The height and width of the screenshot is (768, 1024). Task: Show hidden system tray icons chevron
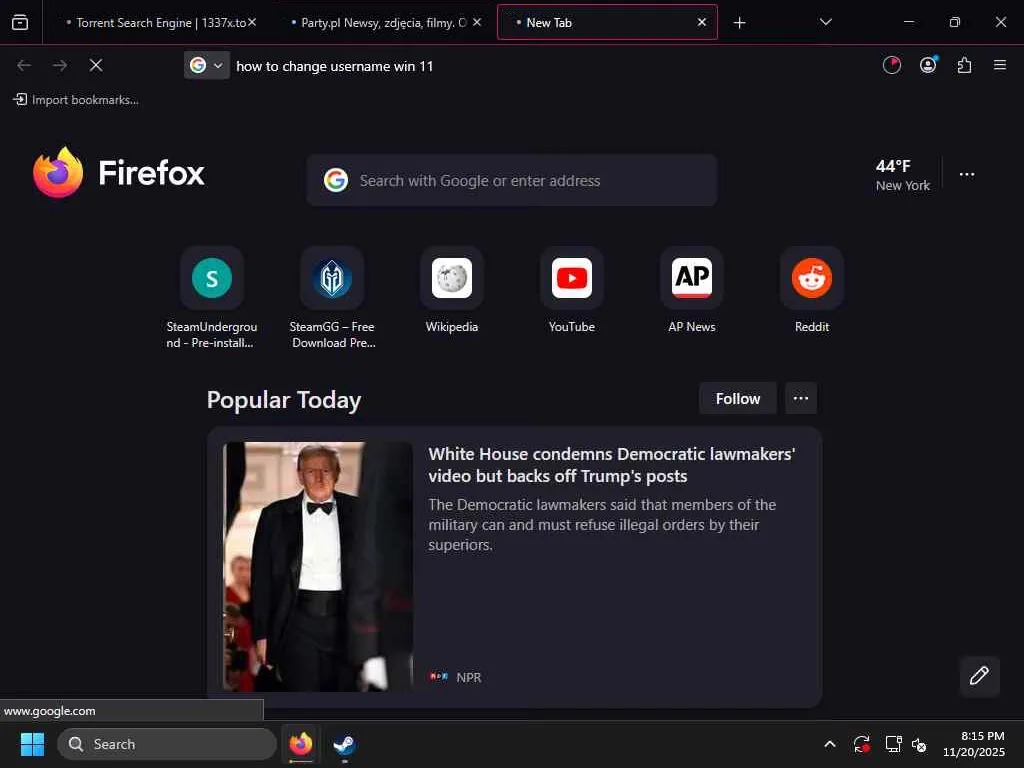(829, 744)
